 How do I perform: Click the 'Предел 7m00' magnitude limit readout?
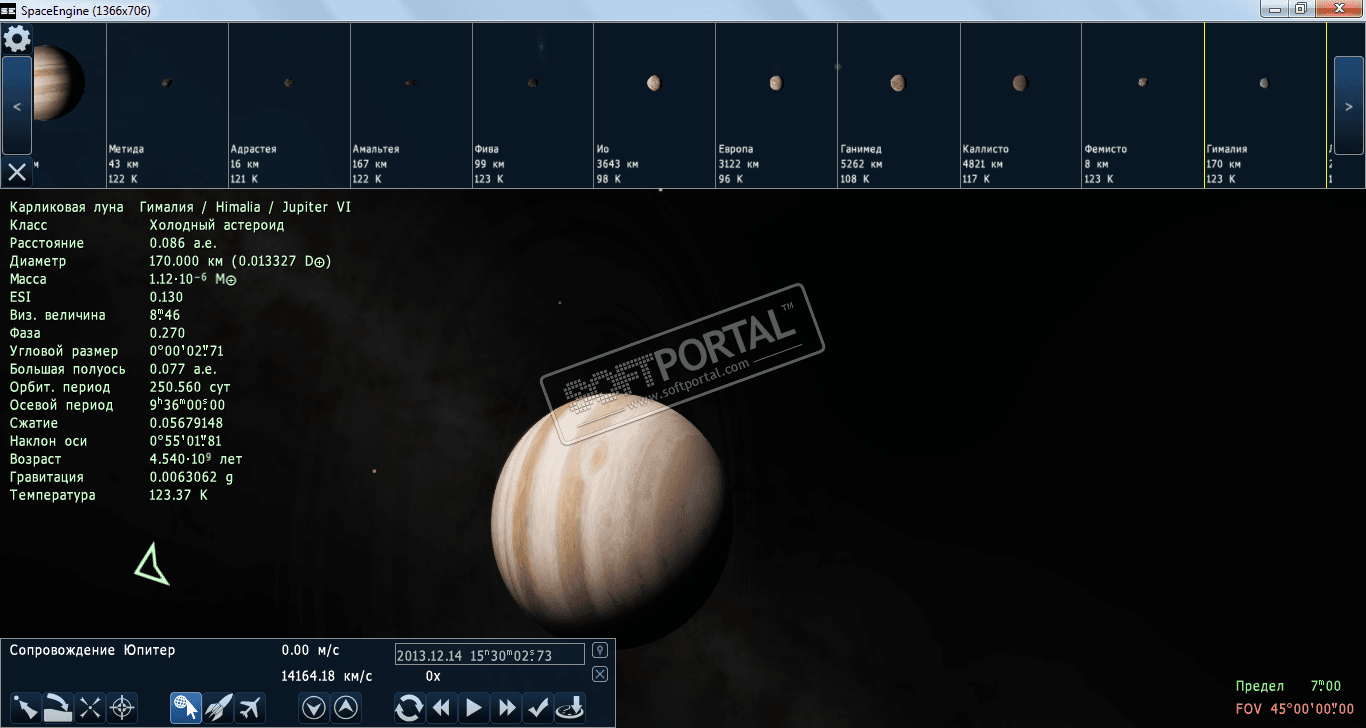[1288, 686]
